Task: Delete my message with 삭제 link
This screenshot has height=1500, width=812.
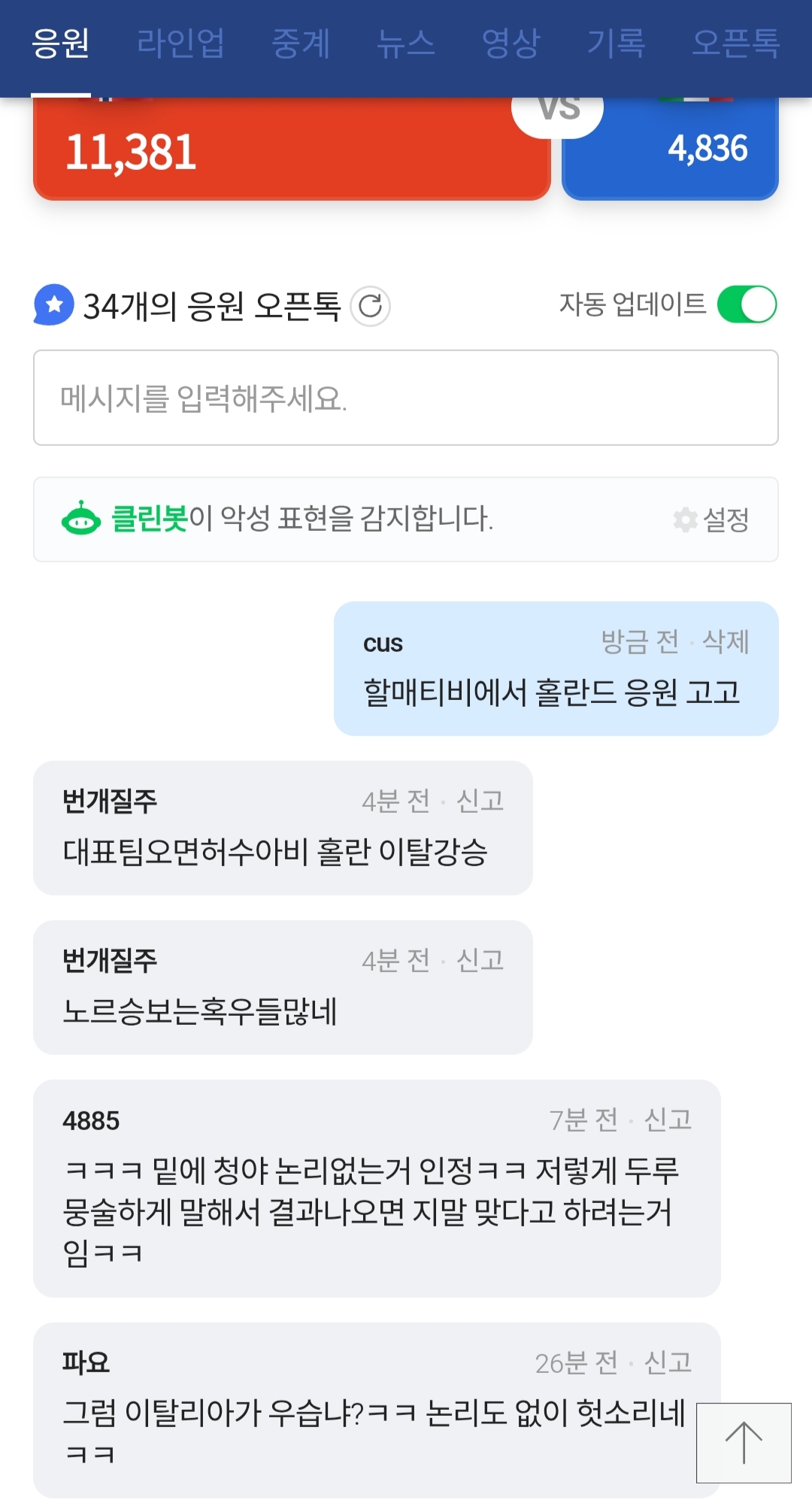Action: [x=726, y=641]
